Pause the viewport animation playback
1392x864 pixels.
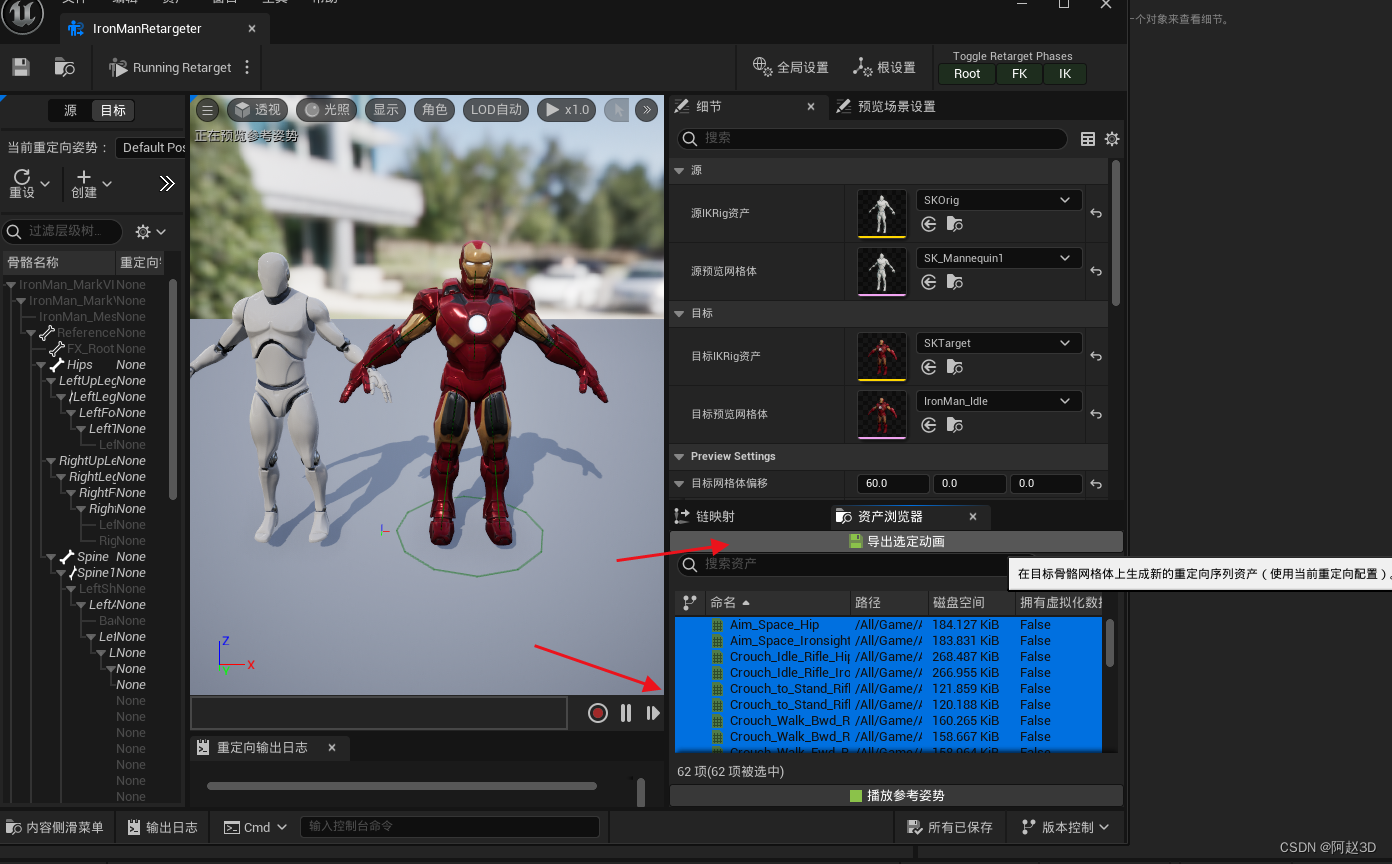click(626, 713)
